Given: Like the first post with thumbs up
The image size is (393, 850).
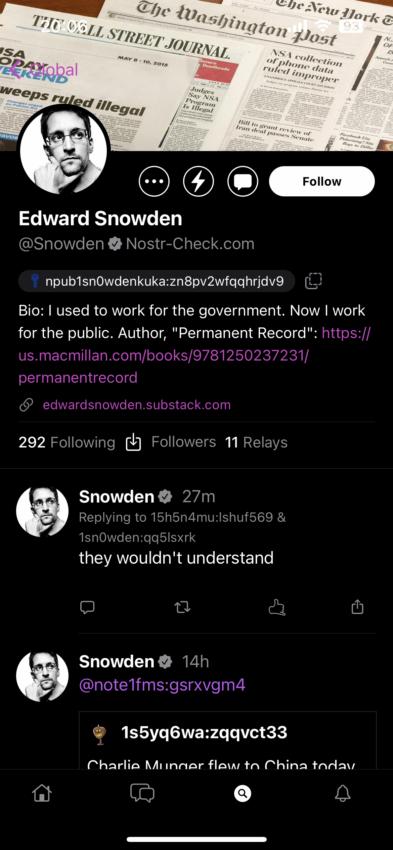Looking at the screenshot, I should [277, 608].
